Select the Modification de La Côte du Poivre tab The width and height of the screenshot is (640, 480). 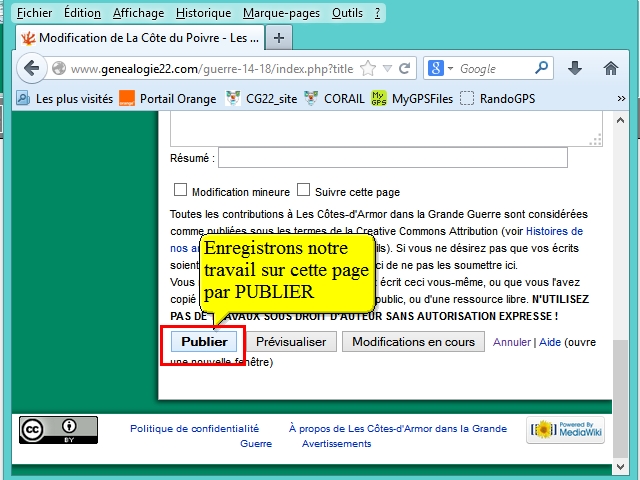point(140,38)
